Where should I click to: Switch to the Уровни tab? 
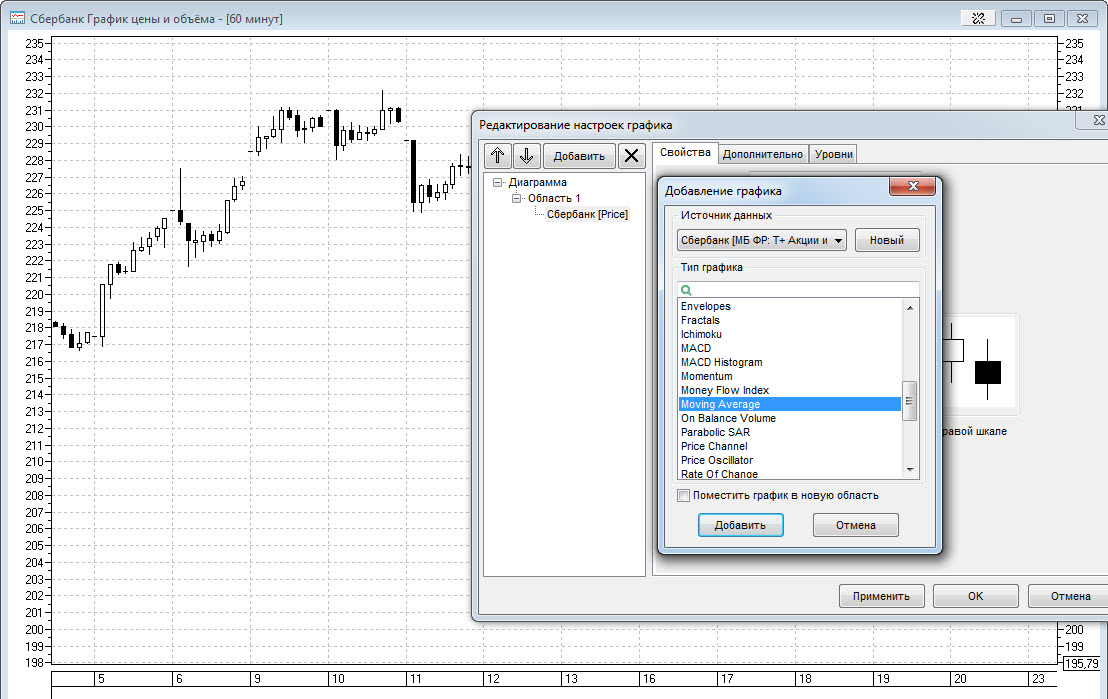click(834, 154)
